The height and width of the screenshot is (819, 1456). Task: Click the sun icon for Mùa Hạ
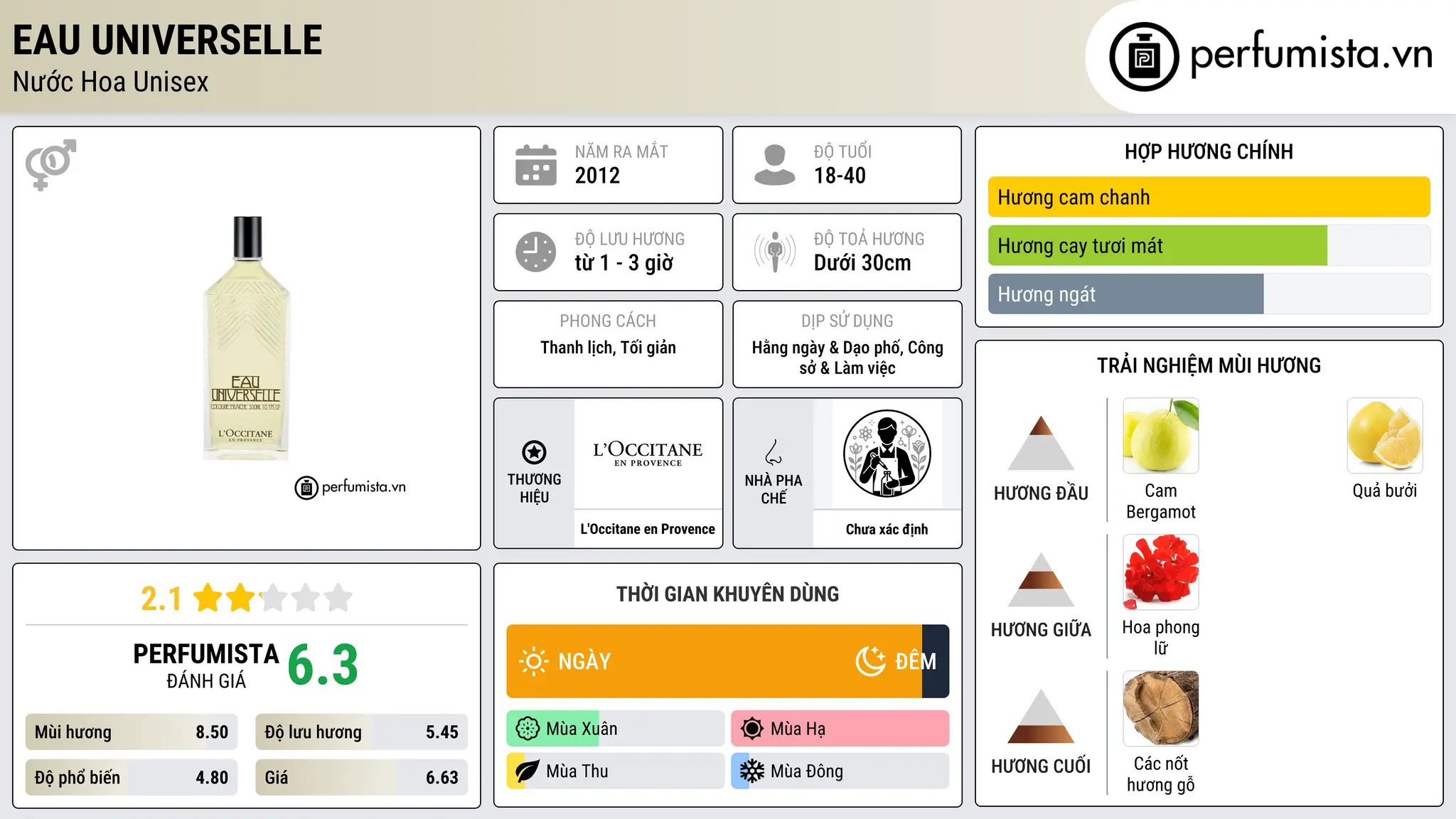(x=752, y=729)
